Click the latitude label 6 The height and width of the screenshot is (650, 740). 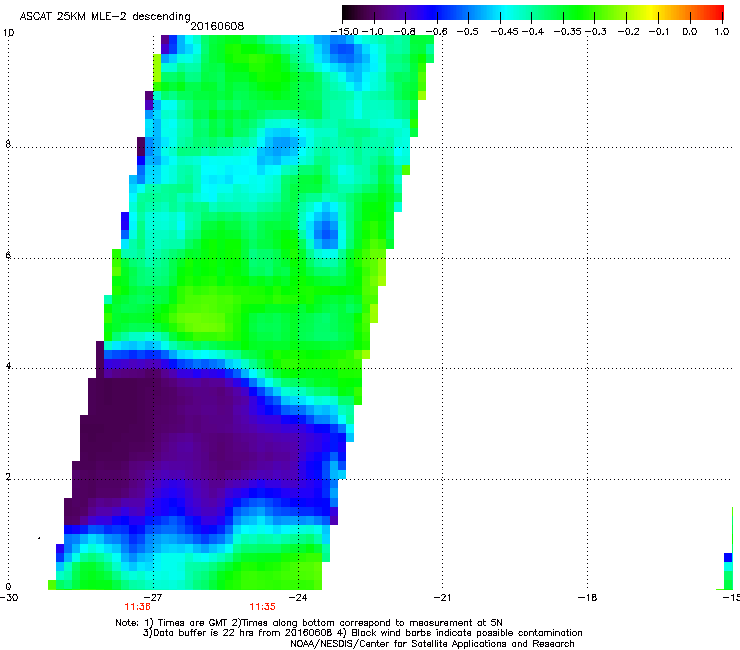[x=8, y=255]
